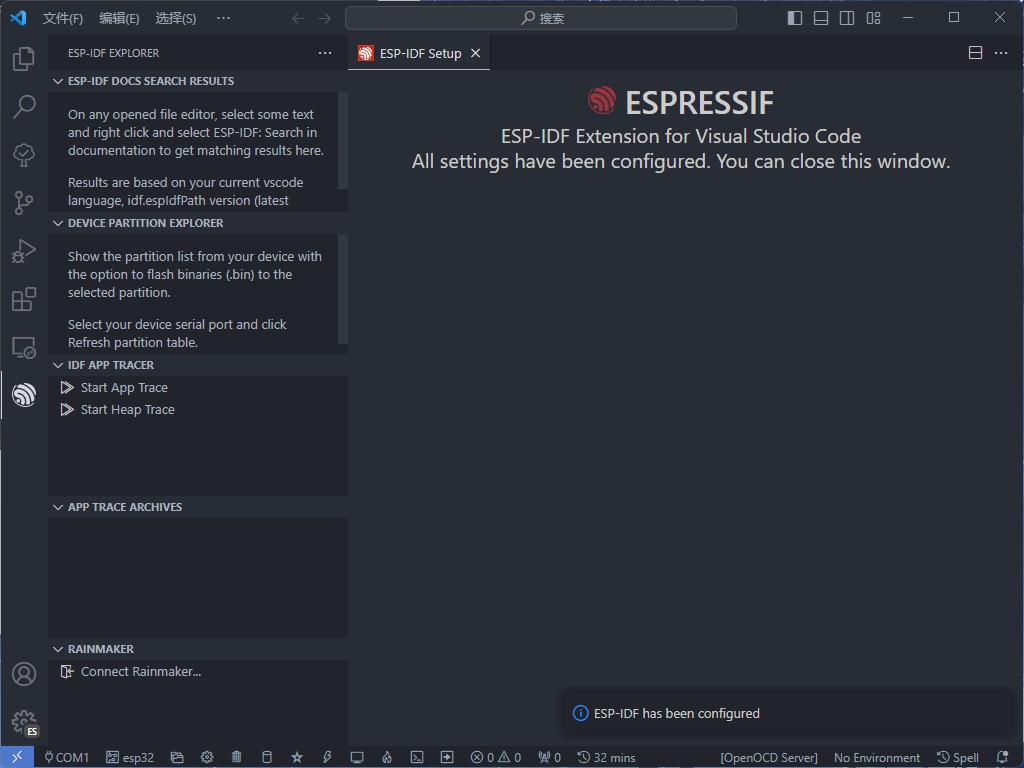Viewport: 1024px width, 768px height.
Task: Click the flash device lightning icon
Action: [327, 757]
